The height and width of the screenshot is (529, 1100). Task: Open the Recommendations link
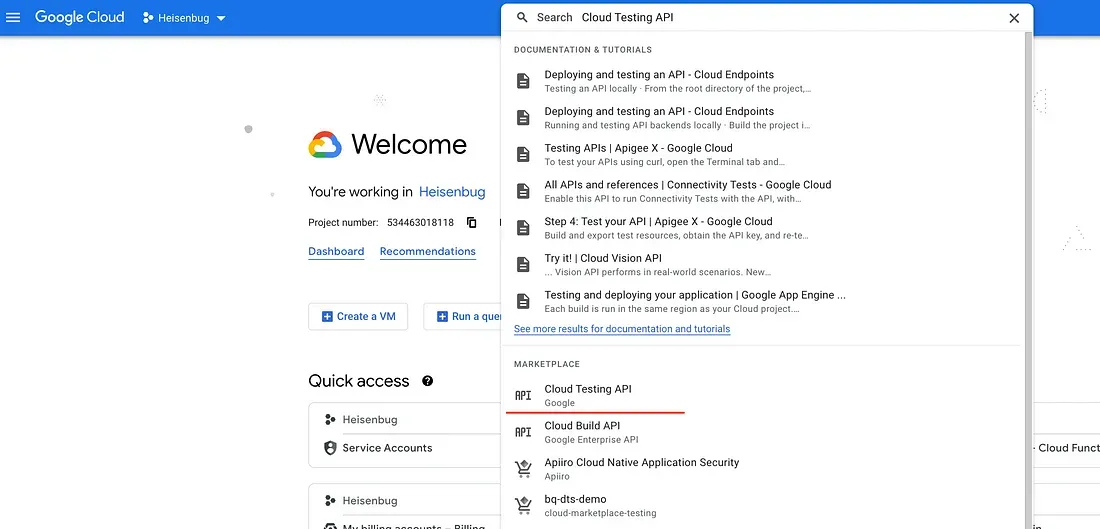point(428,251)
